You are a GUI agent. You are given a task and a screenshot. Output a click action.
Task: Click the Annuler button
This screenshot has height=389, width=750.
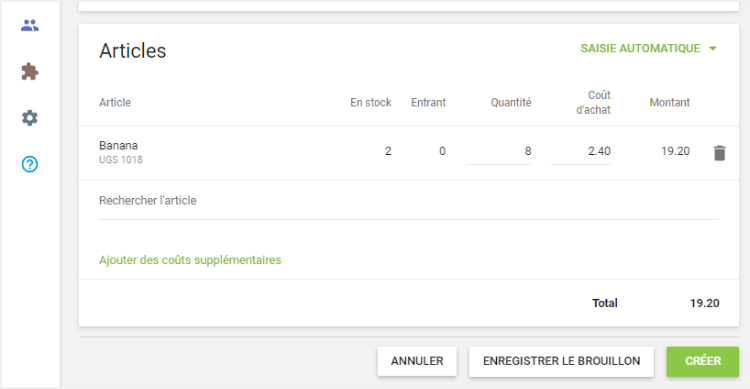417,361
